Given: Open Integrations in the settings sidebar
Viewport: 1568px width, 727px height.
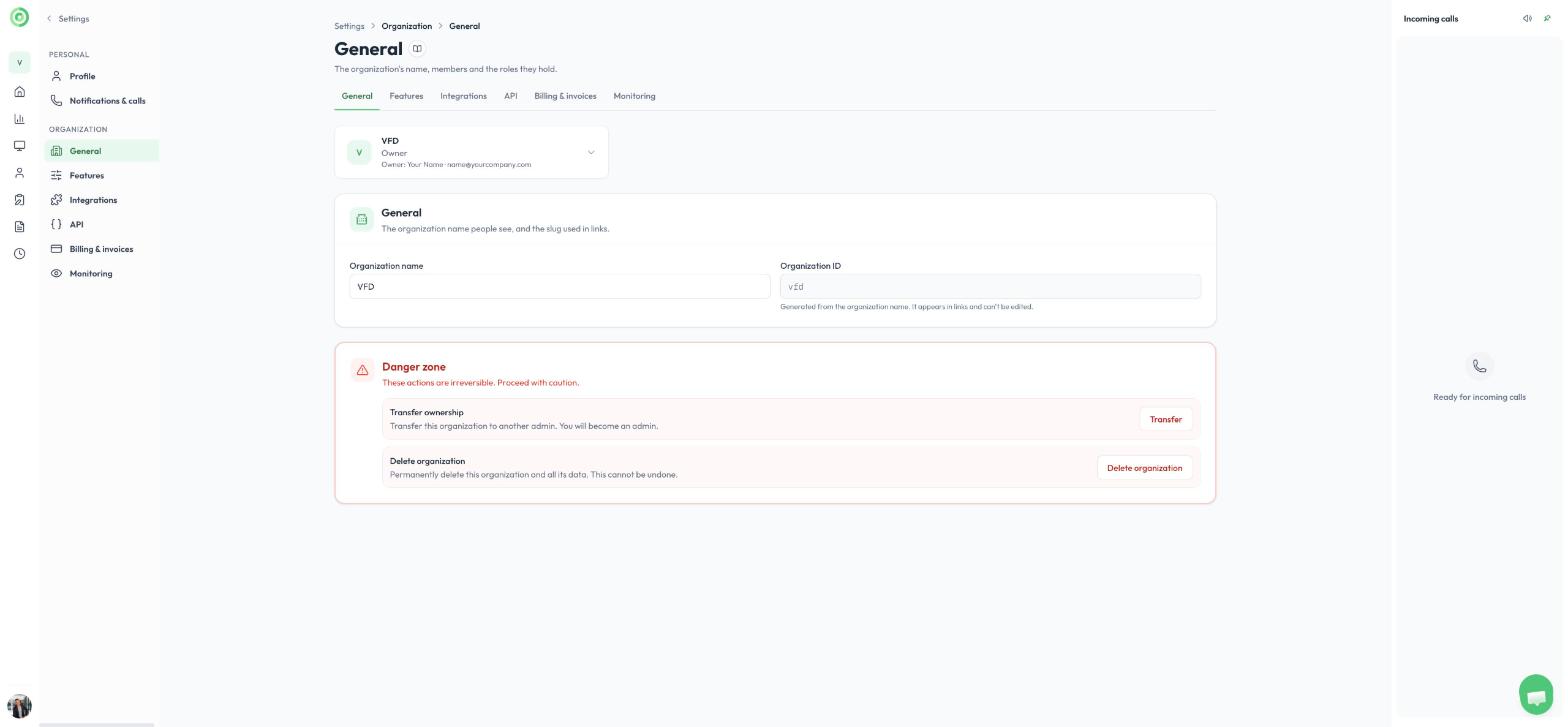Looking at the screenshot, I should click(101, 200).
